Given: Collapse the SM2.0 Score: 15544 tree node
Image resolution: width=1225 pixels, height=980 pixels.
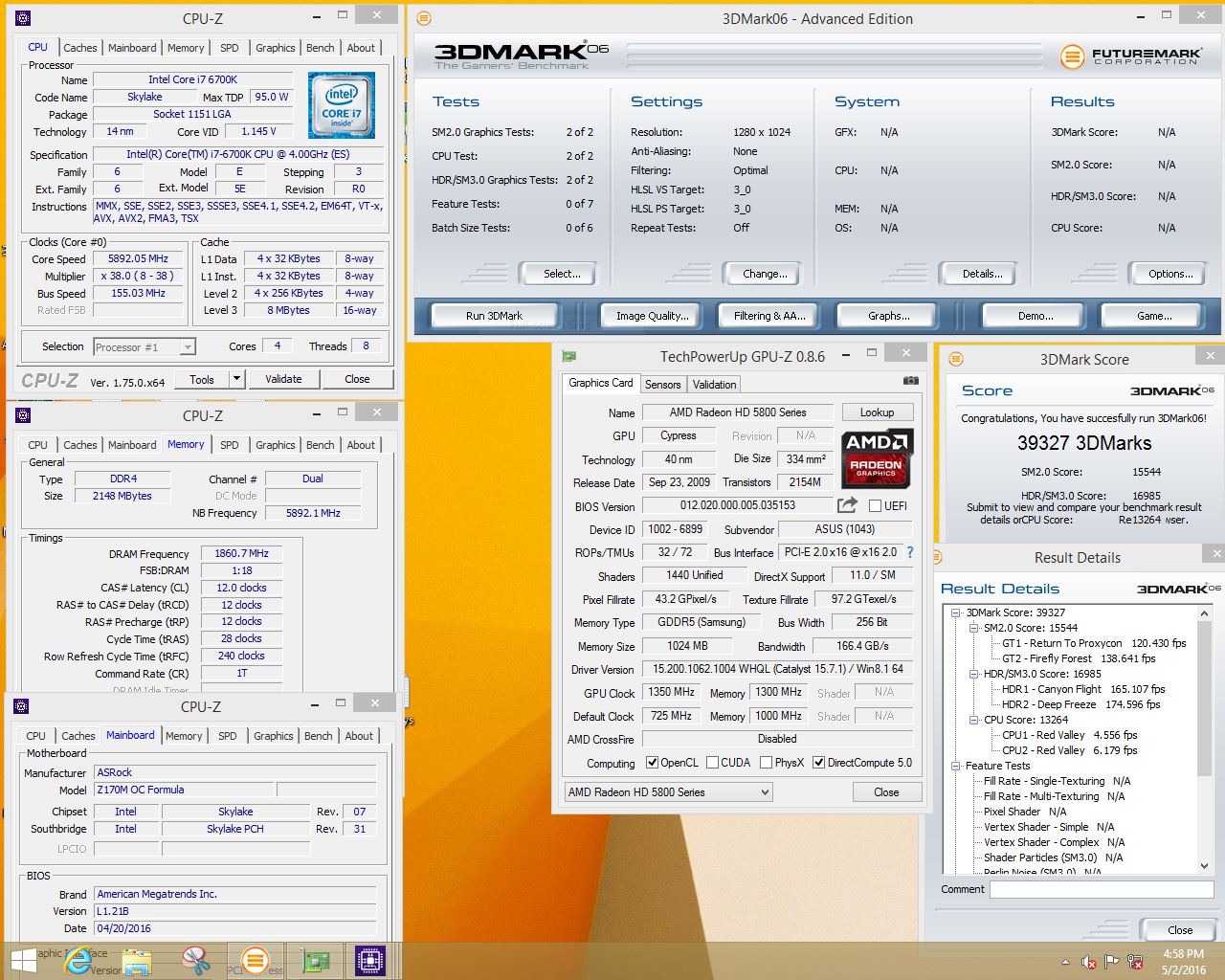Looking at the screenshot, I should click(x=974, y=628).
